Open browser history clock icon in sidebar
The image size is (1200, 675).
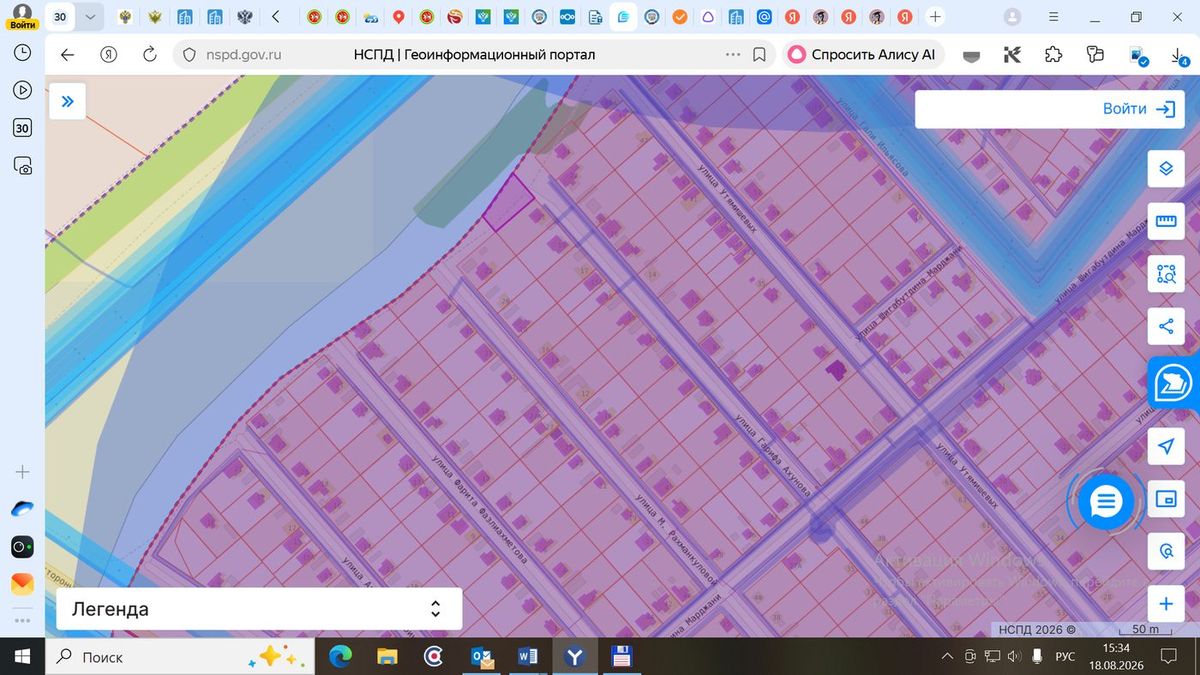[x=22, y=52]
